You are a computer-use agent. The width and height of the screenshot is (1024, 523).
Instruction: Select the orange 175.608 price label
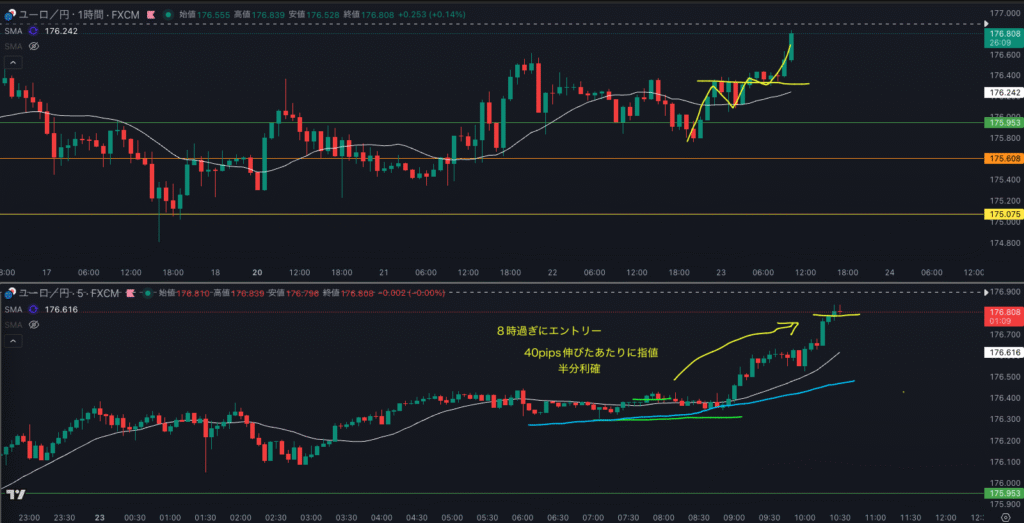[x=1002, y=159]
